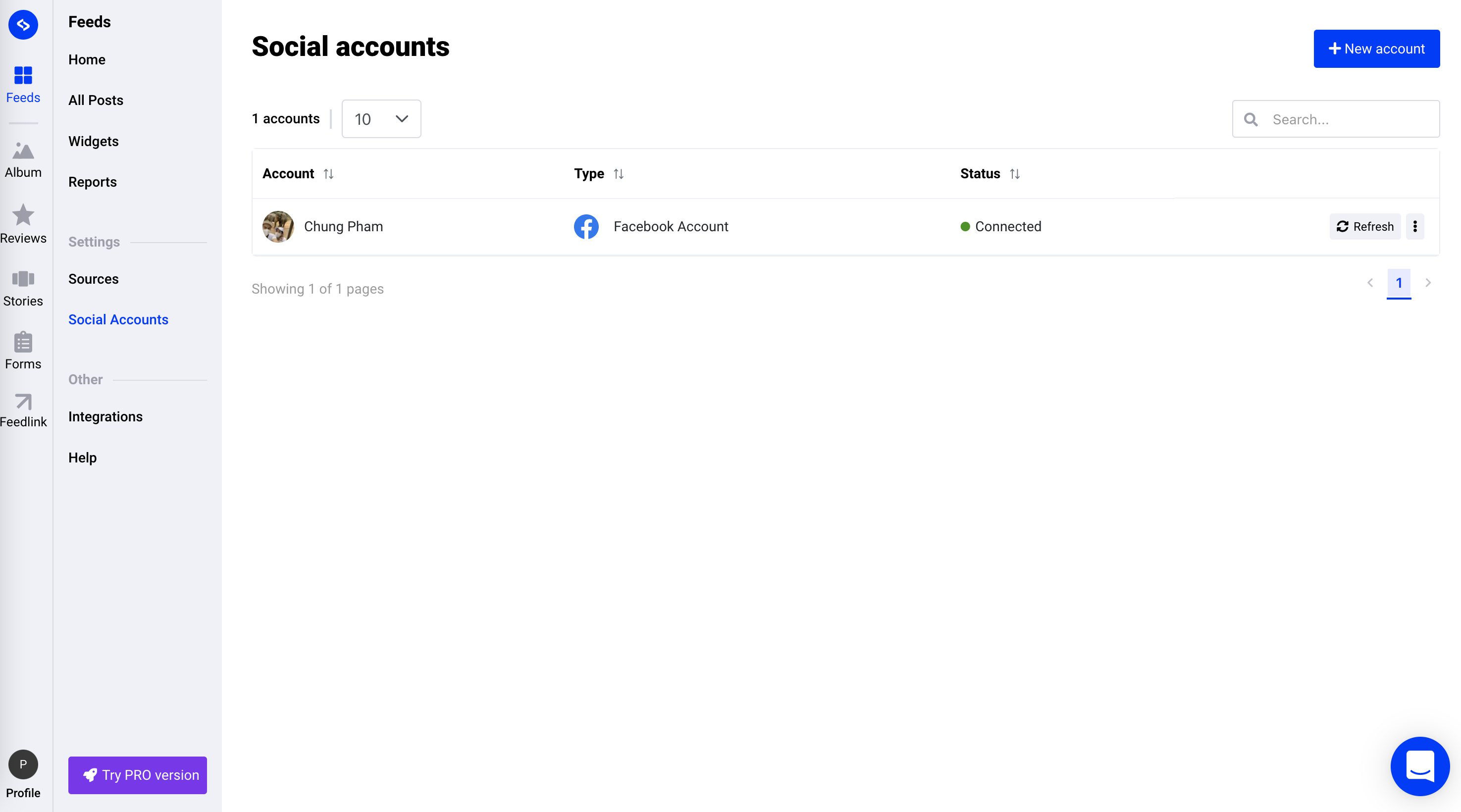The width and height of the screenshot is (1461, 812).
Task: Open Sources in sidebar menu
Action: (x=93, y=278)
